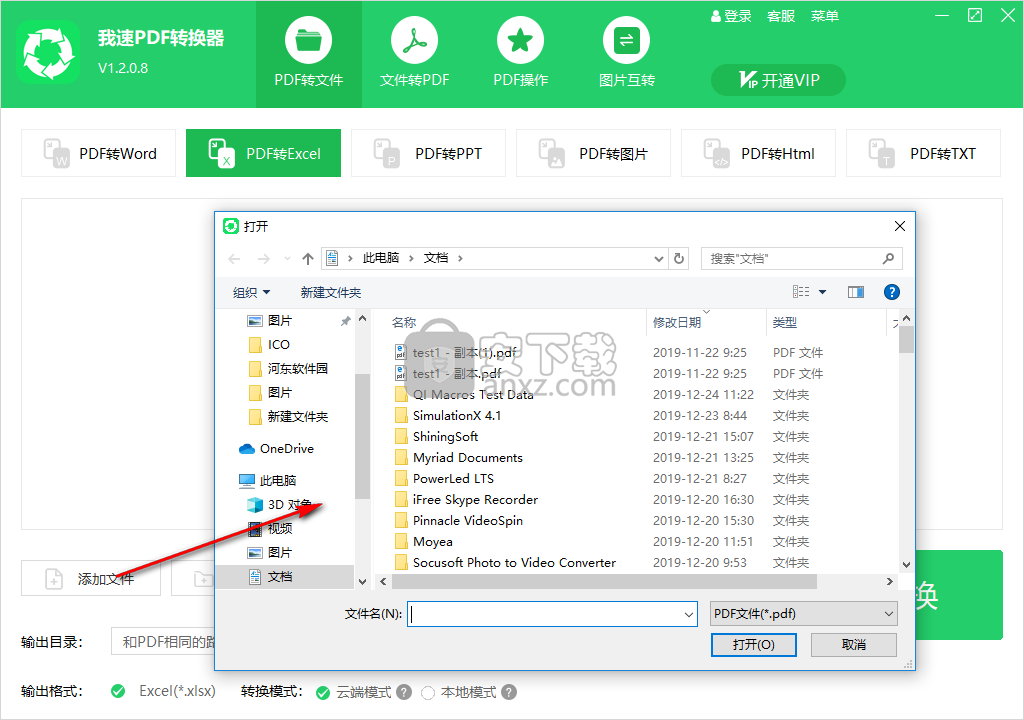Image resolution: width=1024 pixels, height=720 pixels.
Task: Click the forward navigation arrow in dialog
Action: click(264, 259)
